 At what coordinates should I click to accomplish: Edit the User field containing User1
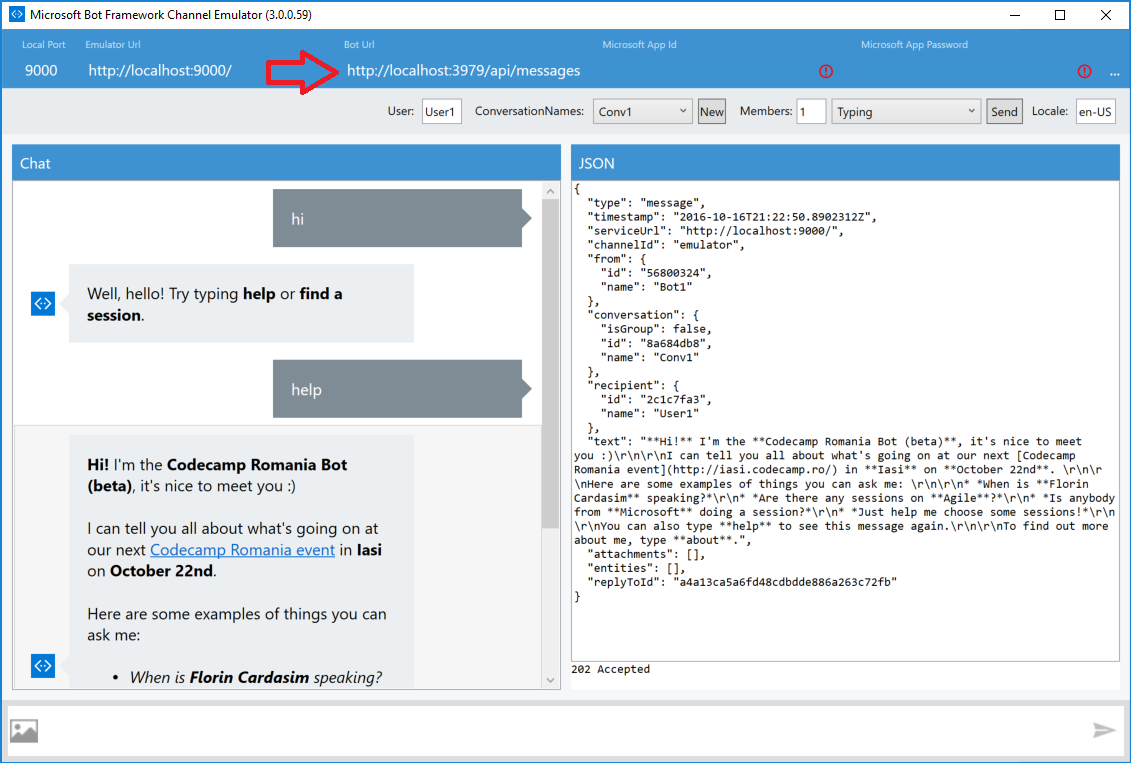(x=441, y=112)
